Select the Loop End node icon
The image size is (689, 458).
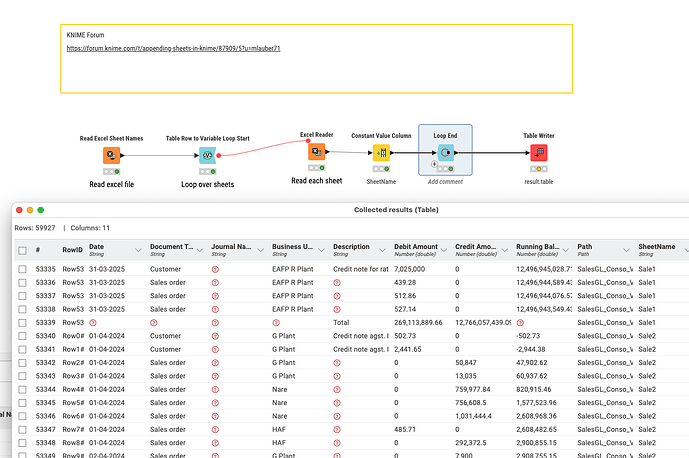446,153
